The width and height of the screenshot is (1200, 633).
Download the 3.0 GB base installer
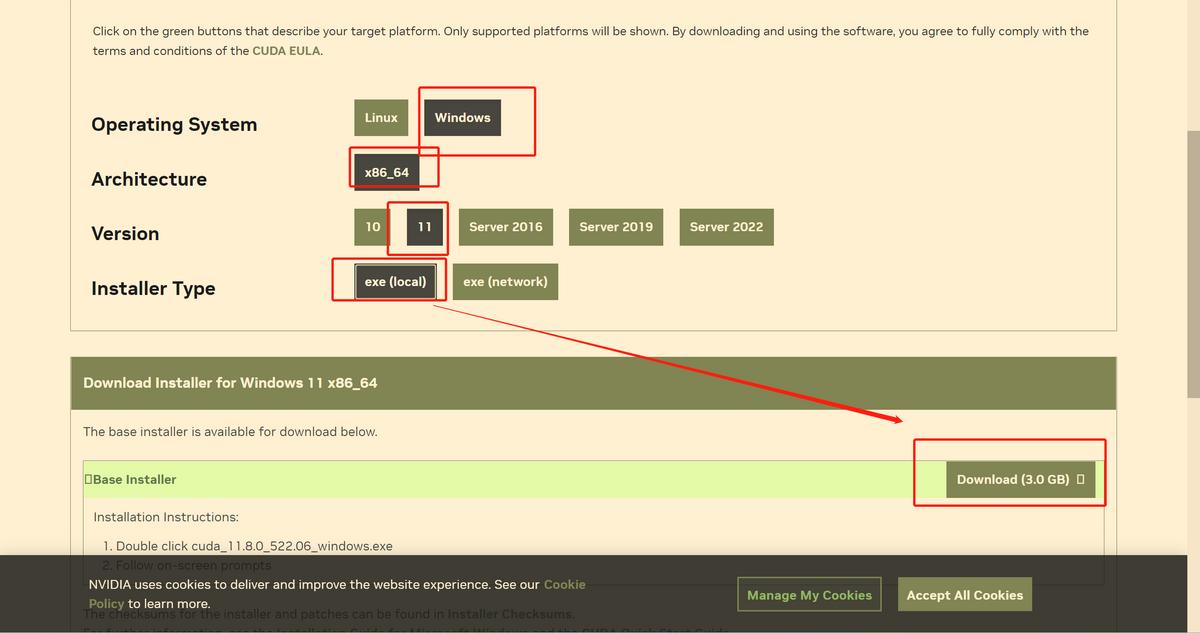tap(1020, 479)
